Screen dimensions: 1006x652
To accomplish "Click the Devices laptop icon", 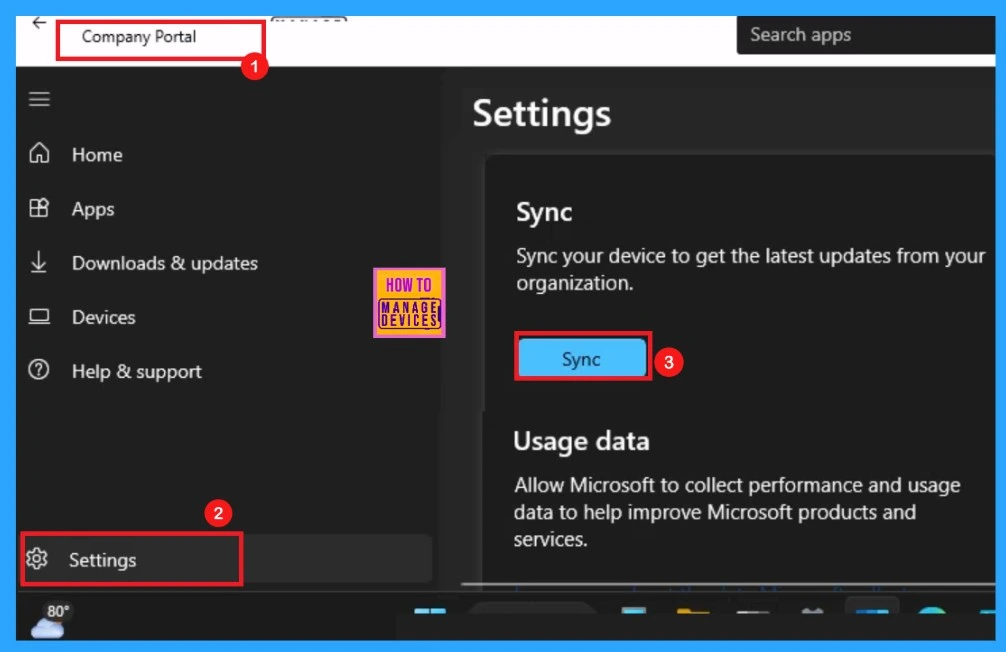I will (39, 316).
